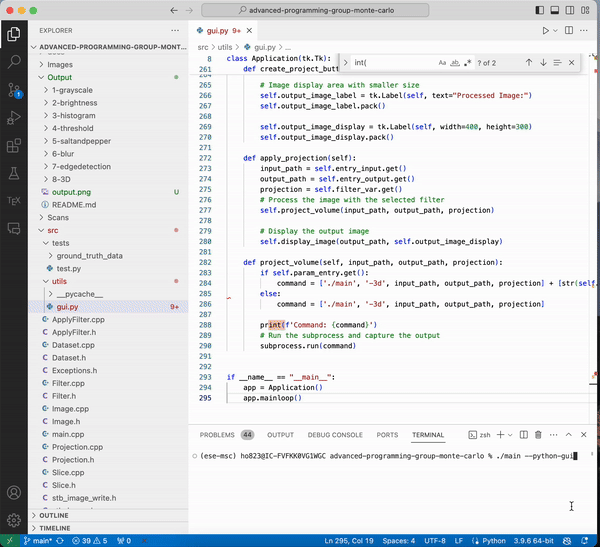600x547 pixels.
Task: Toggle Find in Selection
Action: tap(557, 62)
